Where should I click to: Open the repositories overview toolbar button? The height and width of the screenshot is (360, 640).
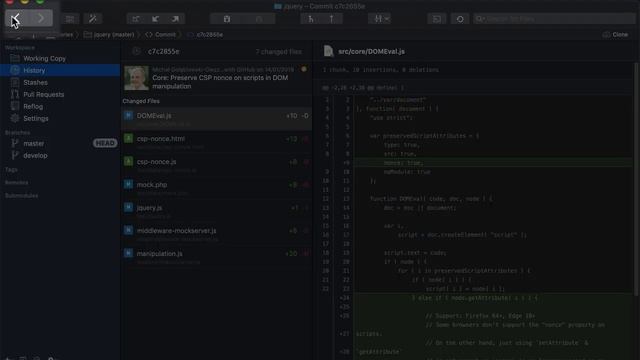[70, 19]
